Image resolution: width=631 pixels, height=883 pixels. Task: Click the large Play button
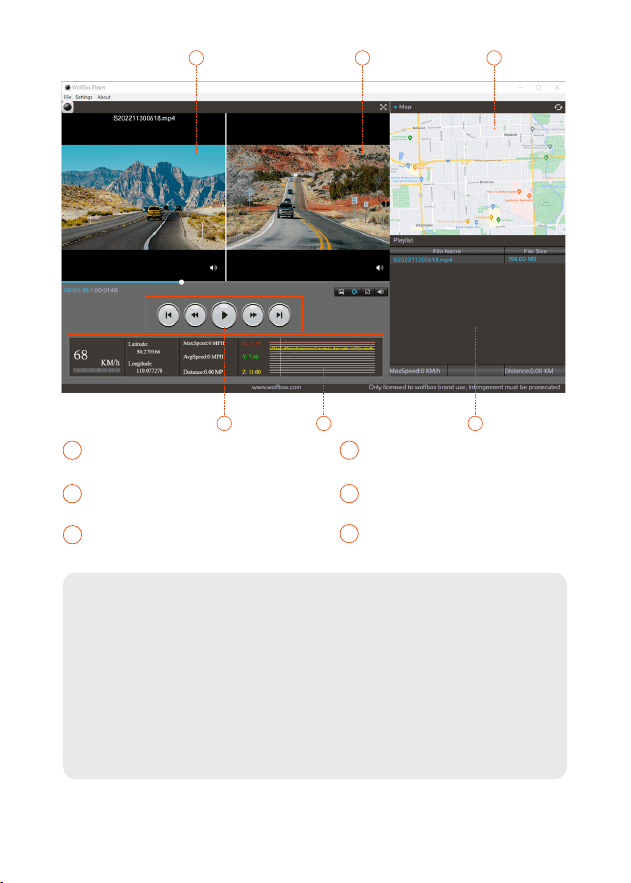click(224, 315)
